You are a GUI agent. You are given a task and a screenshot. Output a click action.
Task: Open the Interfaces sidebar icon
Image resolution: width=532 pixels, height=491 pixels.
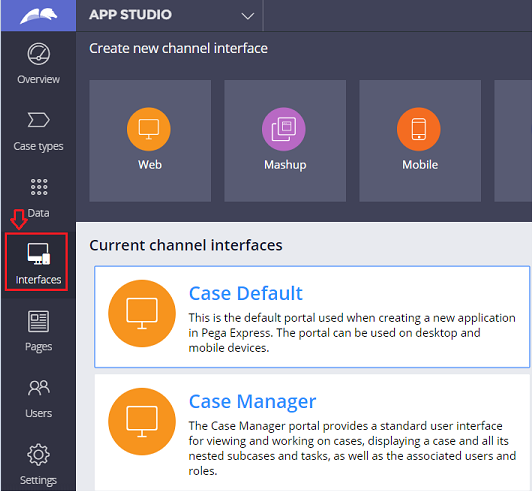coord(39,253)
